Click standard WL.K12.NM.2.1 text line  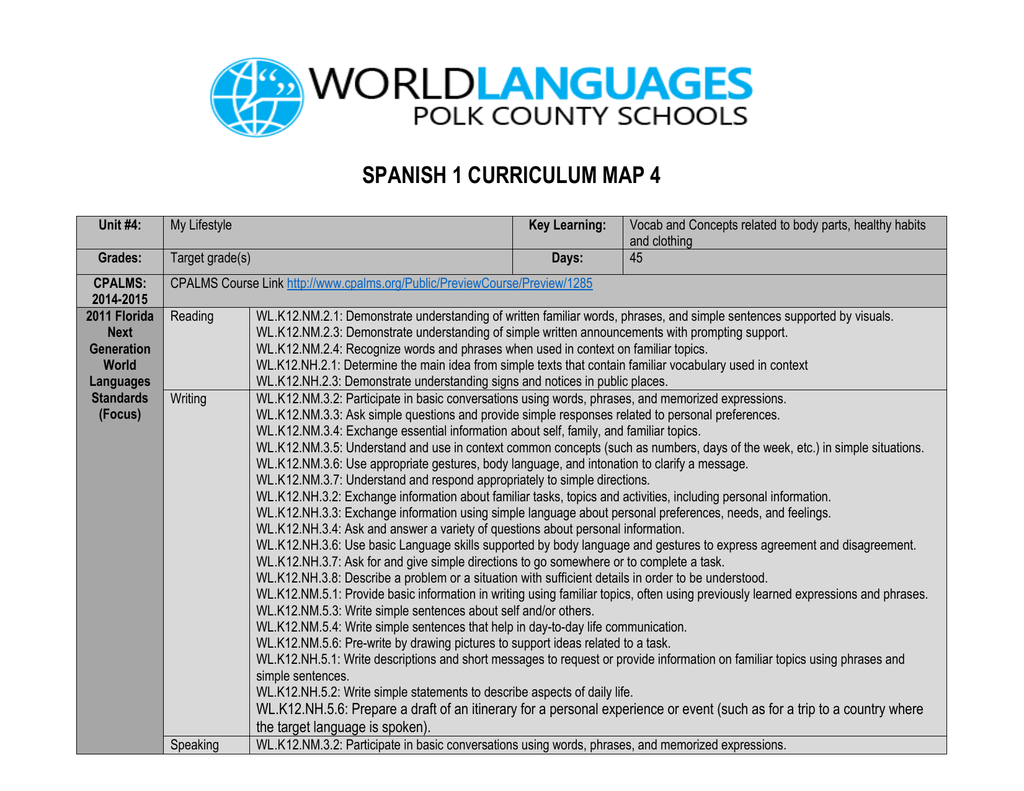click(x=574, y=316)
